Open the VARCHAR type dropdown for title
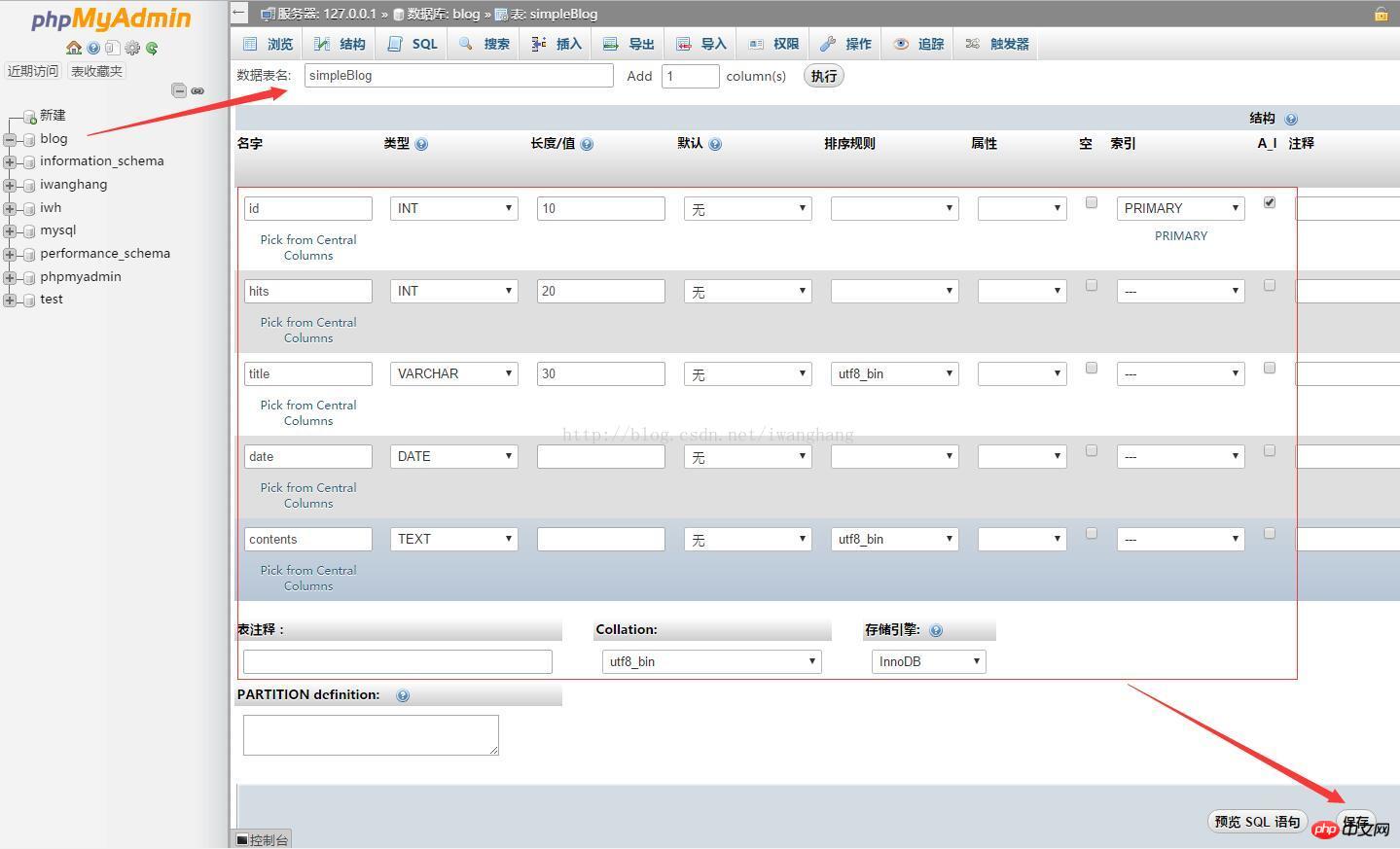 click(x=454, y=373)
